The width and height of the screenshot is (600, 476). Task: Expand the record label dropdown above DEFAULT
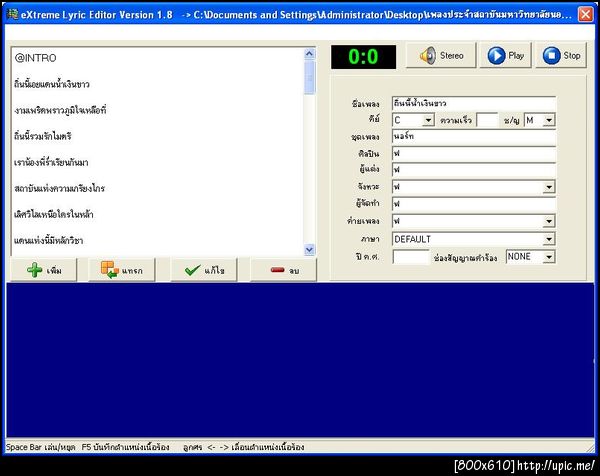tap(549, 221)
